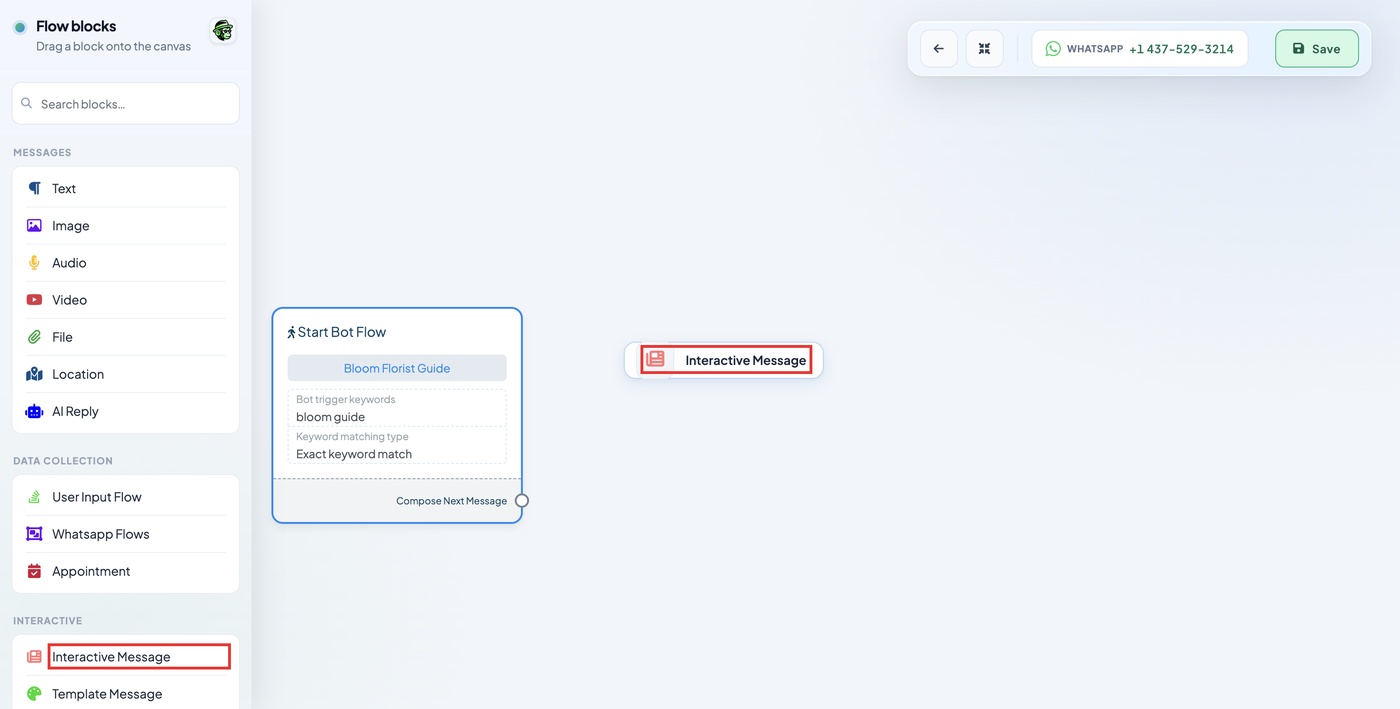This screenshot has height=709, width=1400.
Task: Focus the Search blocks field
Action: point(126,104)
